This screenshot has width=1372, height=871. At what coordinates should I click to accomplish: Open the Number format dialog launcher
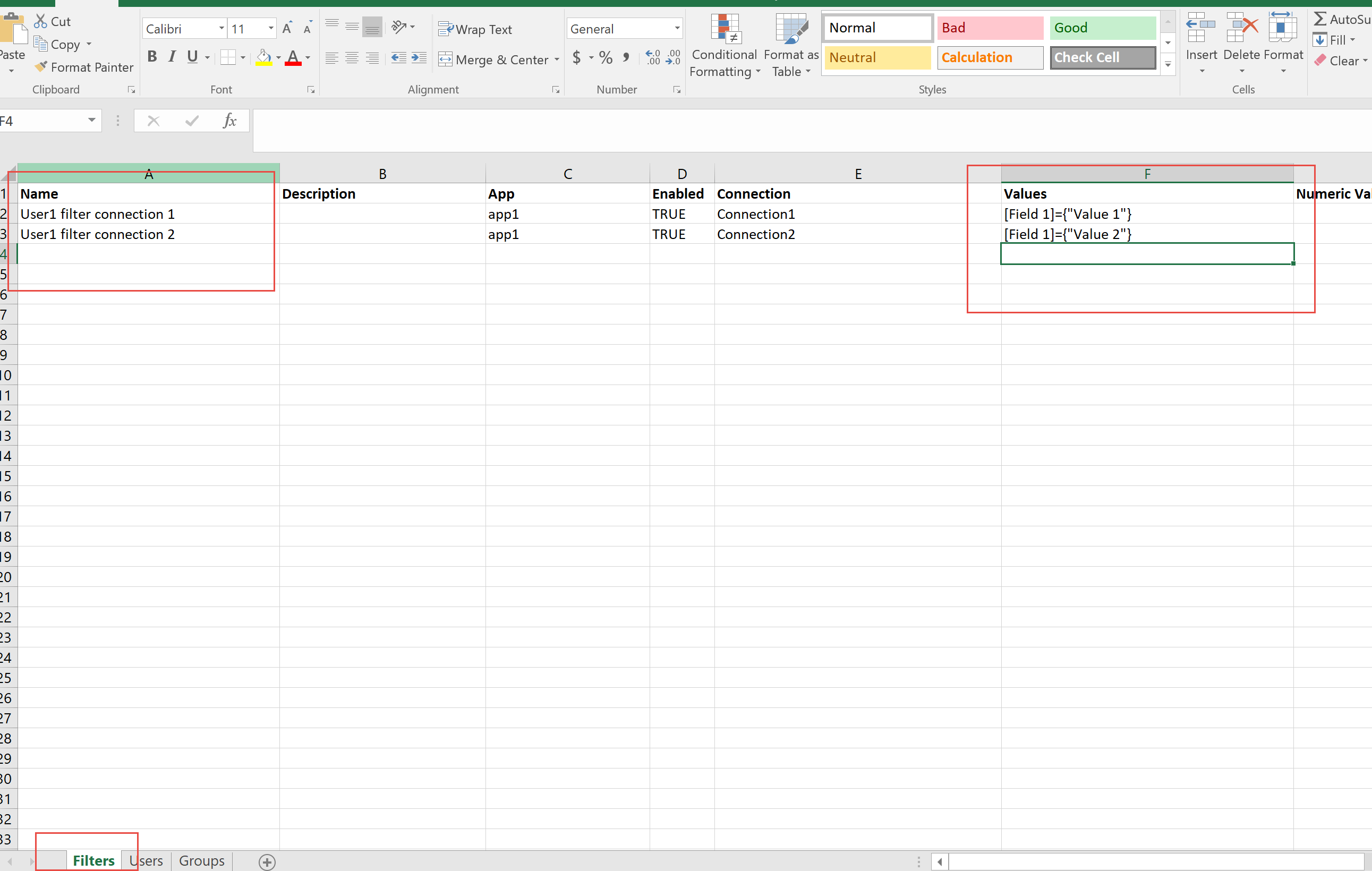[677, 89]
